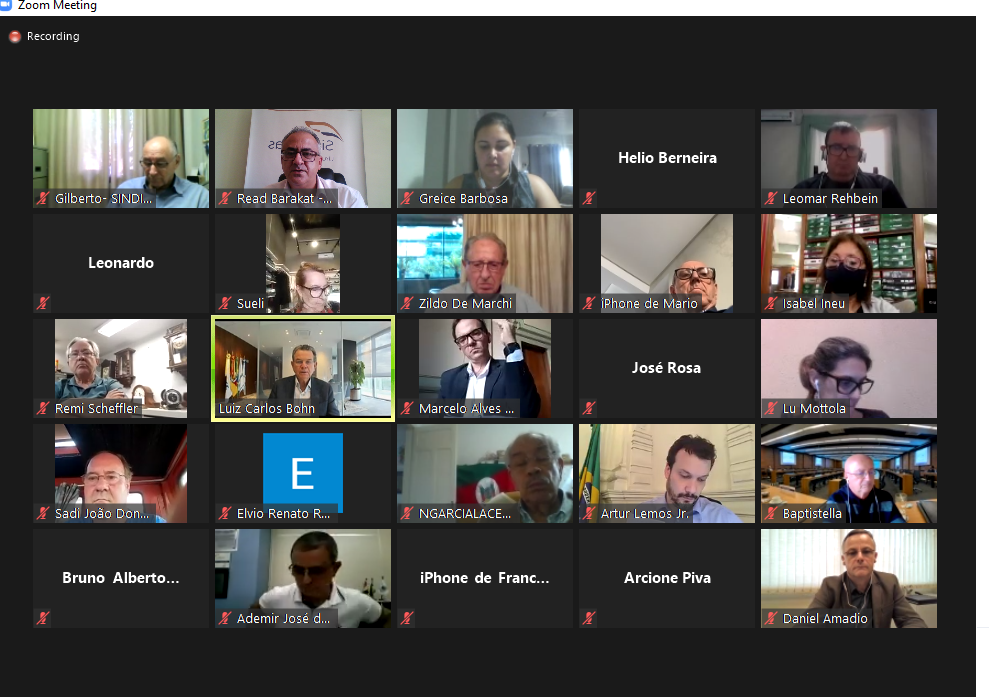
Task: Select Isabel Ineu's video thumbnail
Action: point(848,263)
